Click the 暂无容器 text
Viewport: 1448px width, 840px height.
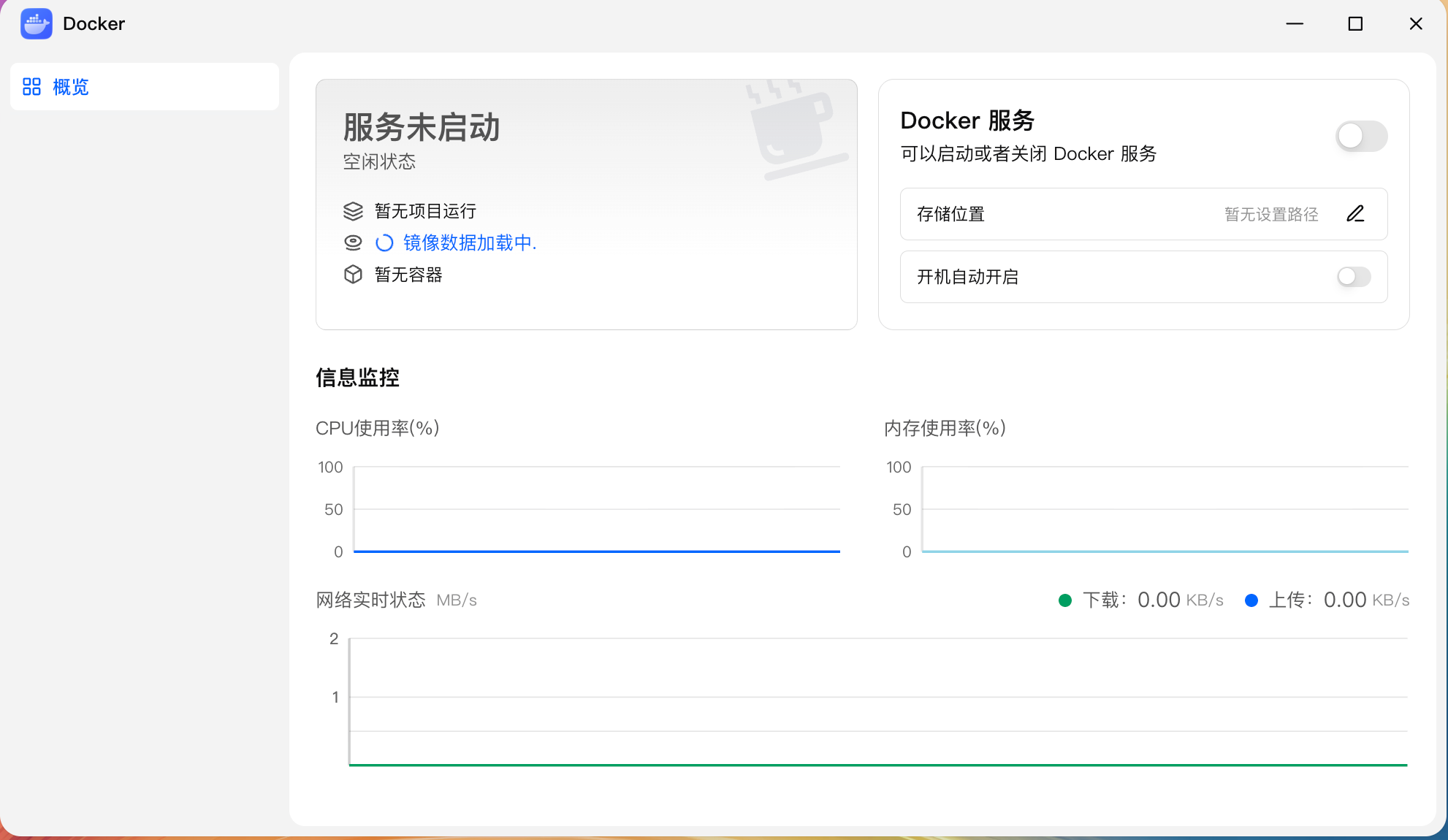click(x=408, y=275)
